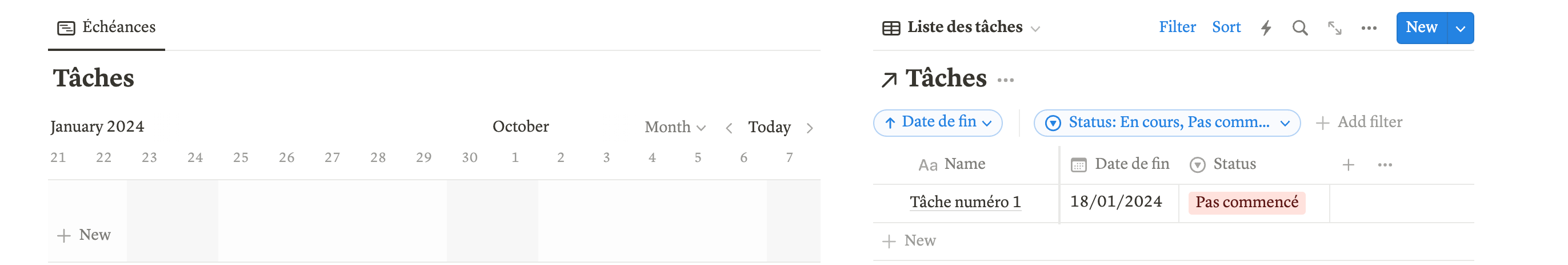Jump to Today in the timeline
This screenshot has height=265, width=1568.
pos(769,127)
